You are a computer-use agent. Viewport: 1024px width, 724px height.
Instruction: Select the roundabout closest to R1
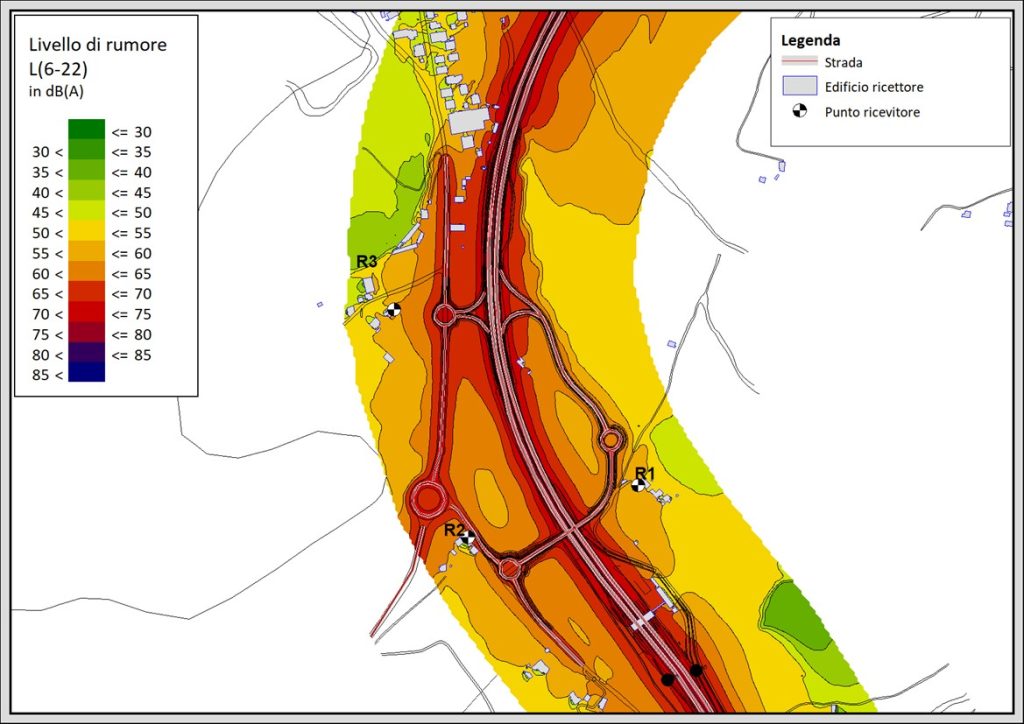pyautogui.click(x=611, y=439)
